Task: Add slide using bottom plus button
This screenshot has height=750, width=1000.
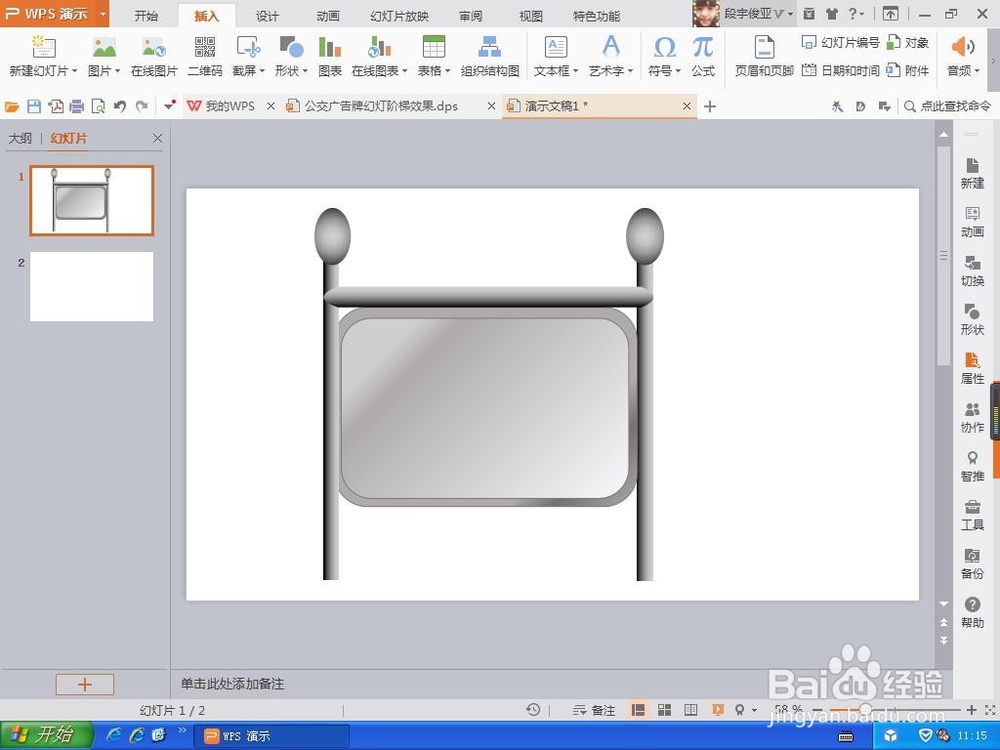Action: [85, 684]
